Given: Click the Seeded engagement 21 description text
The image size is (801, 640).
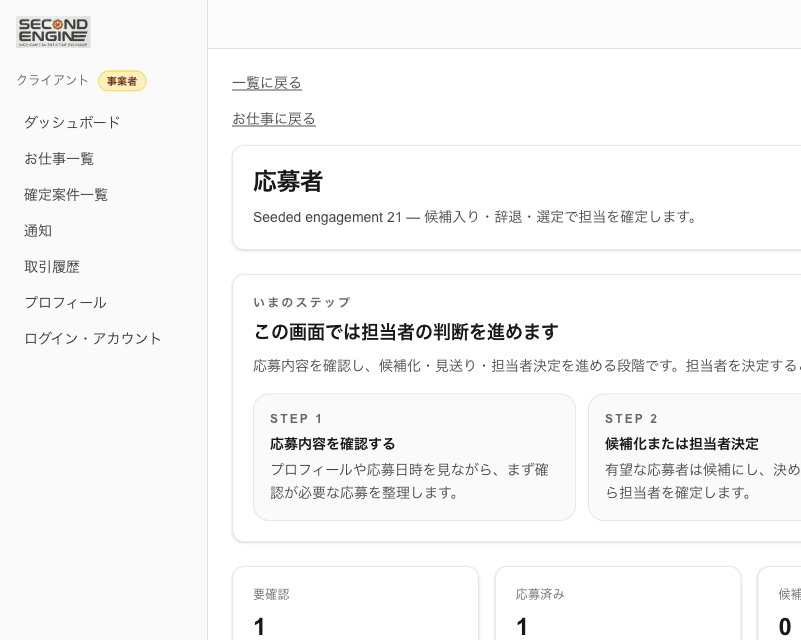Looking at the screenshot, I should (x=475, y=217).
